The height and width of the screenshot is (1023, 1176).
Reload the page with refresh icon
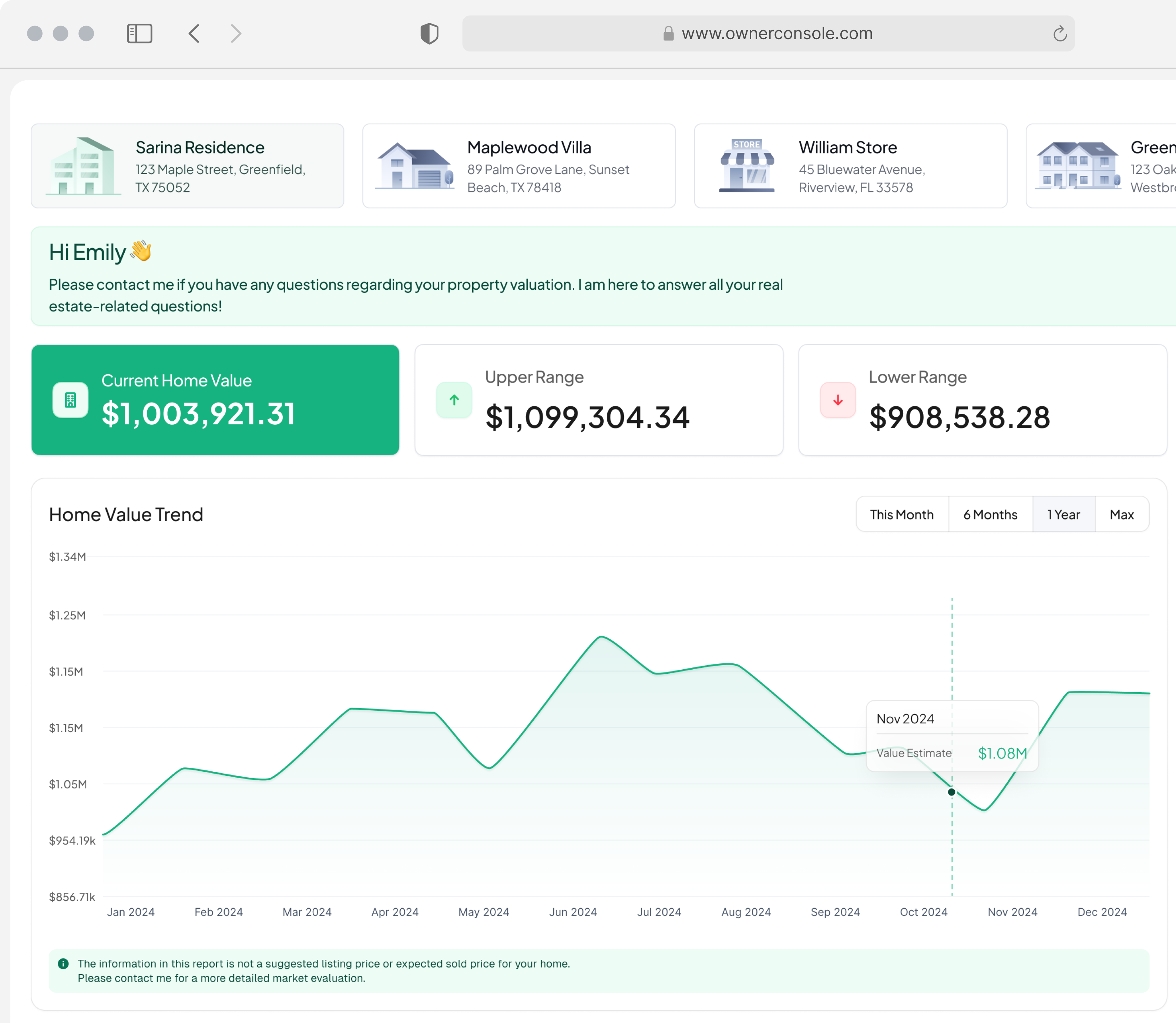1059,34
